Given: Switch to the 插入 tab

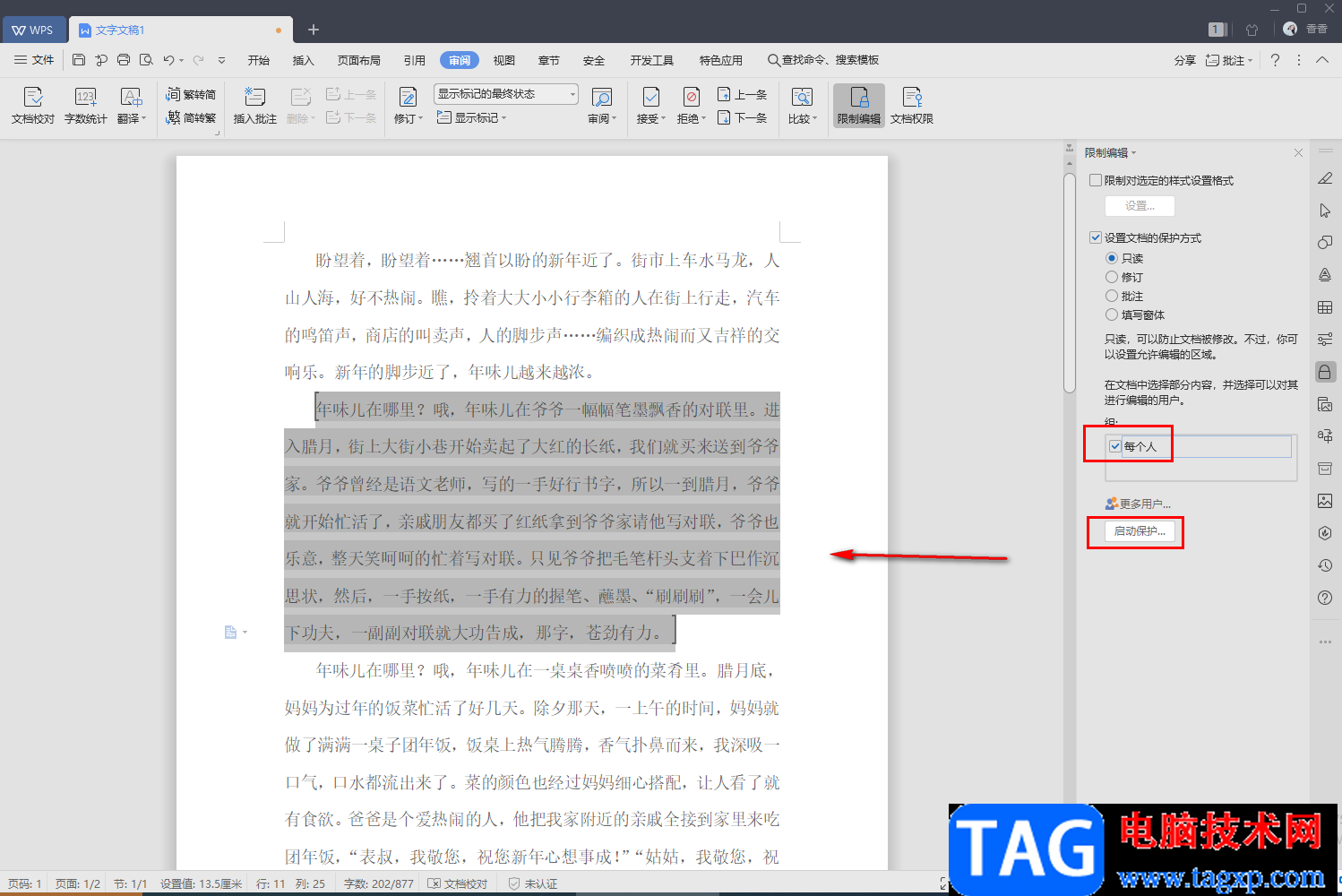Looking at the screenshot, I should [x=304, y=60].
